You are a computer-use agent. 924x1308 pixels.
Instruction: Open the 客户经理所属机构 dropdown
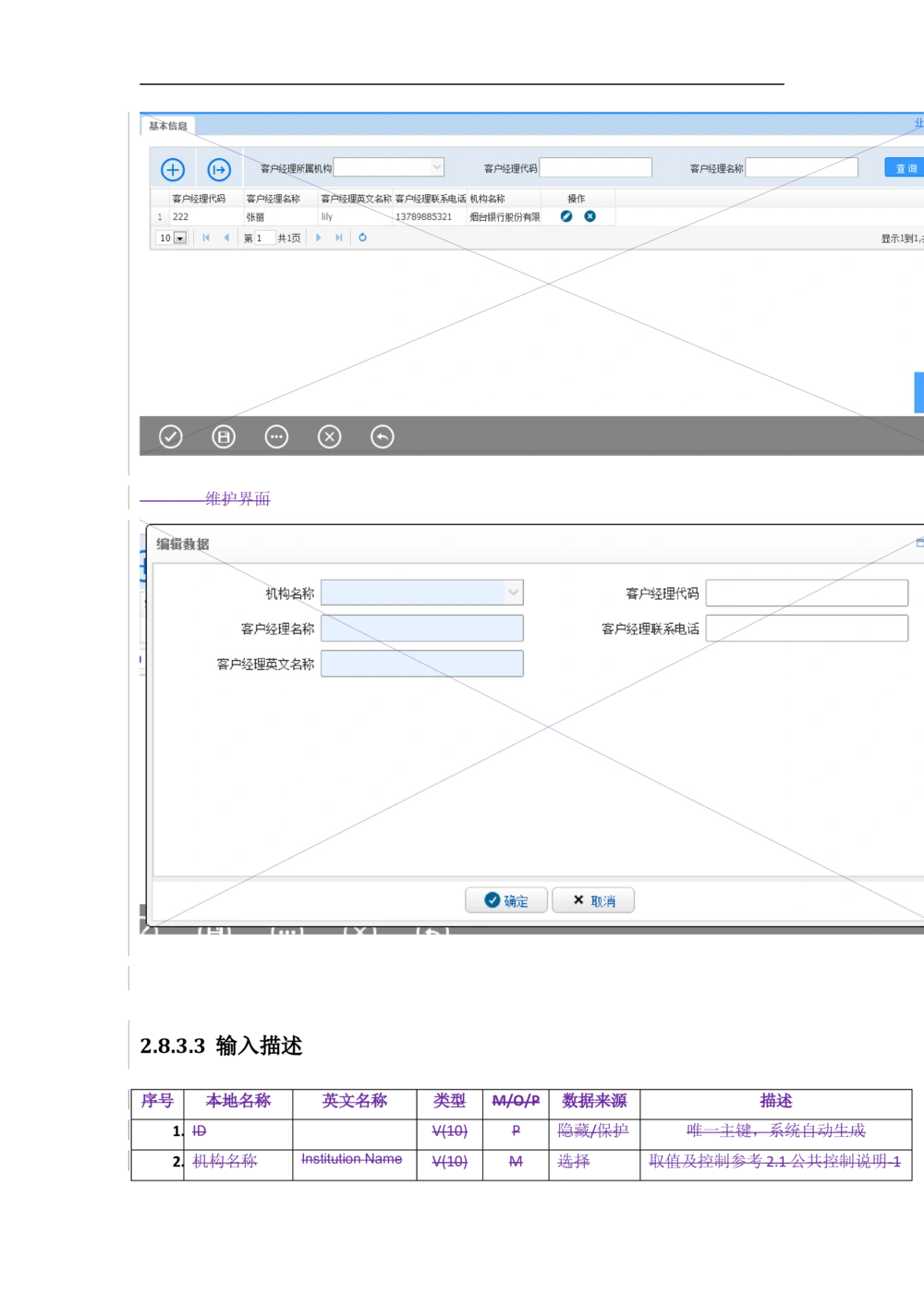(x=437, y=167)
